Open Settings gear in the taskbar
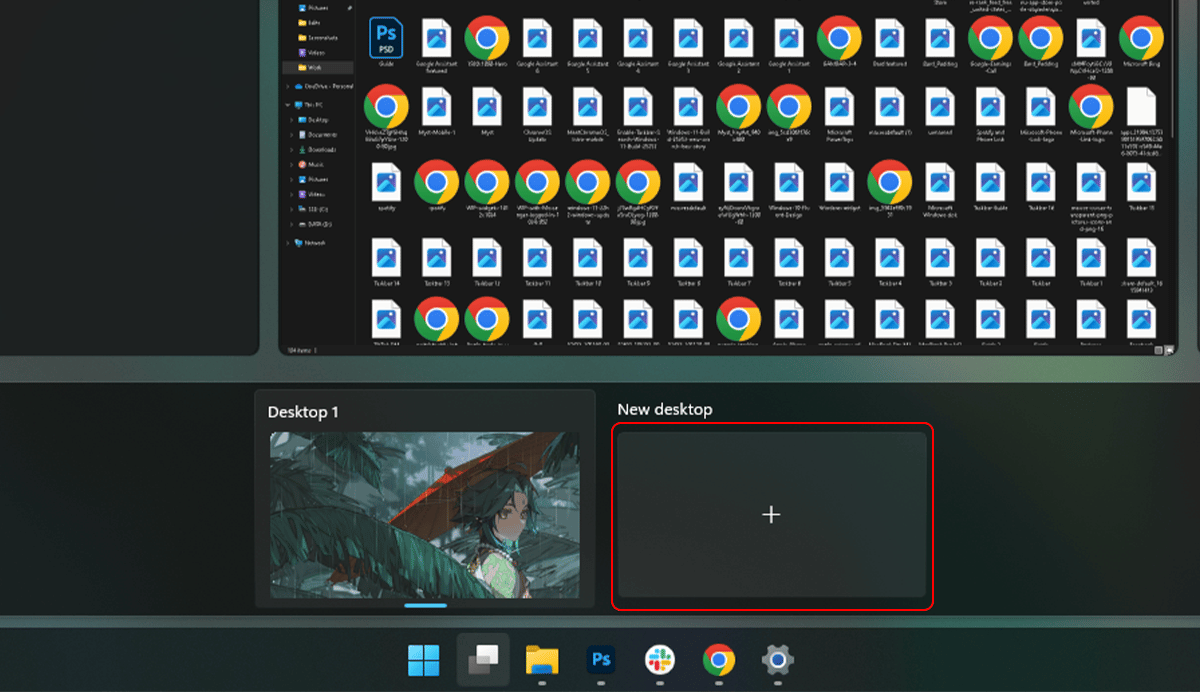The width and height of the screenshot is (1200, 692). click(778, 660)
